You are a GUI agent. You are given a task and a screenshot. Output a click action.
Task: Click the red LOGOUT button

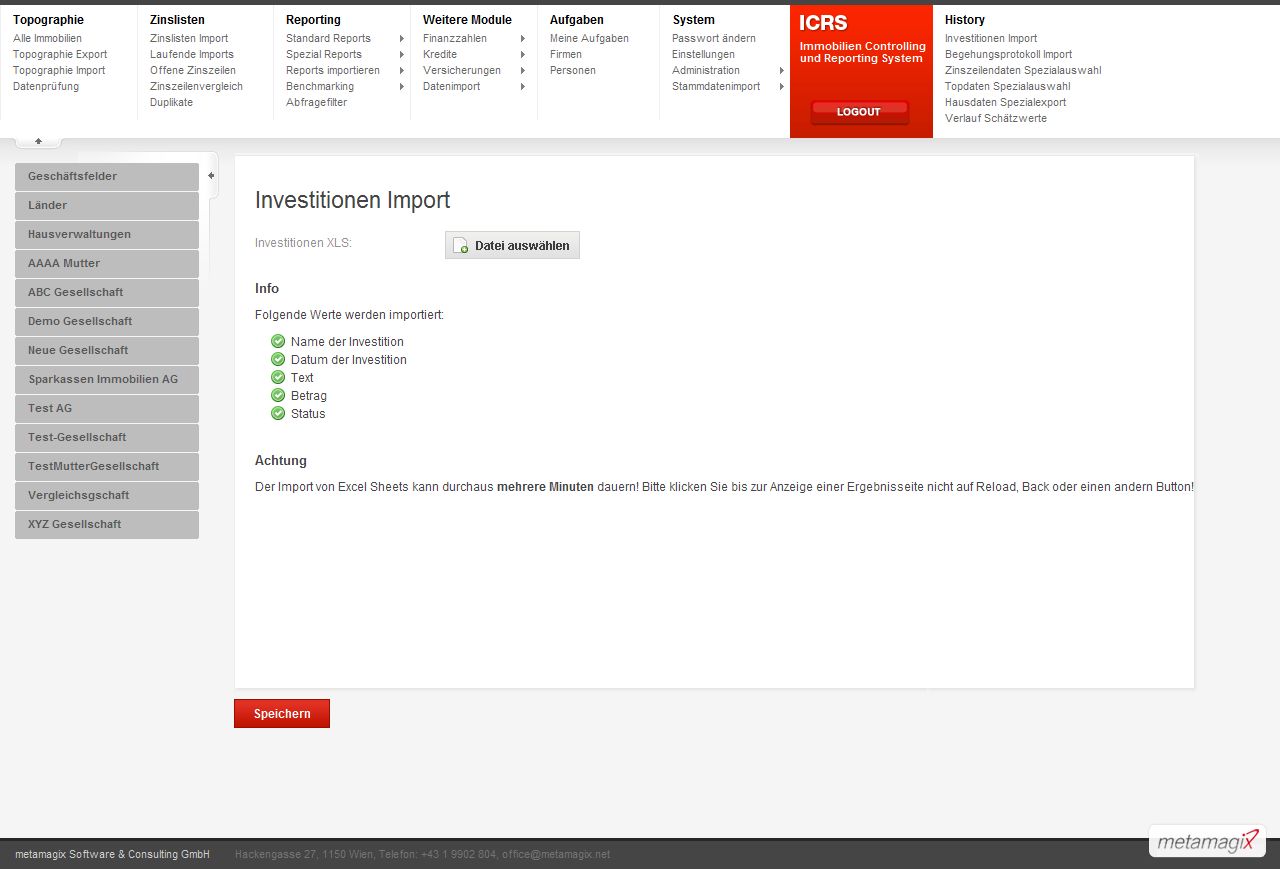859,112
